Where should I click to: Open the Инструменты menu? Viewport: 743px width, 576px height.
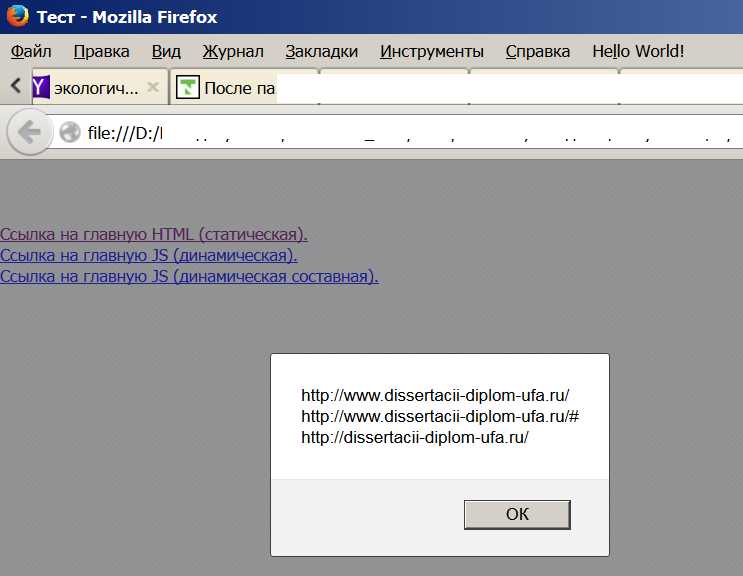pos(432,51)
